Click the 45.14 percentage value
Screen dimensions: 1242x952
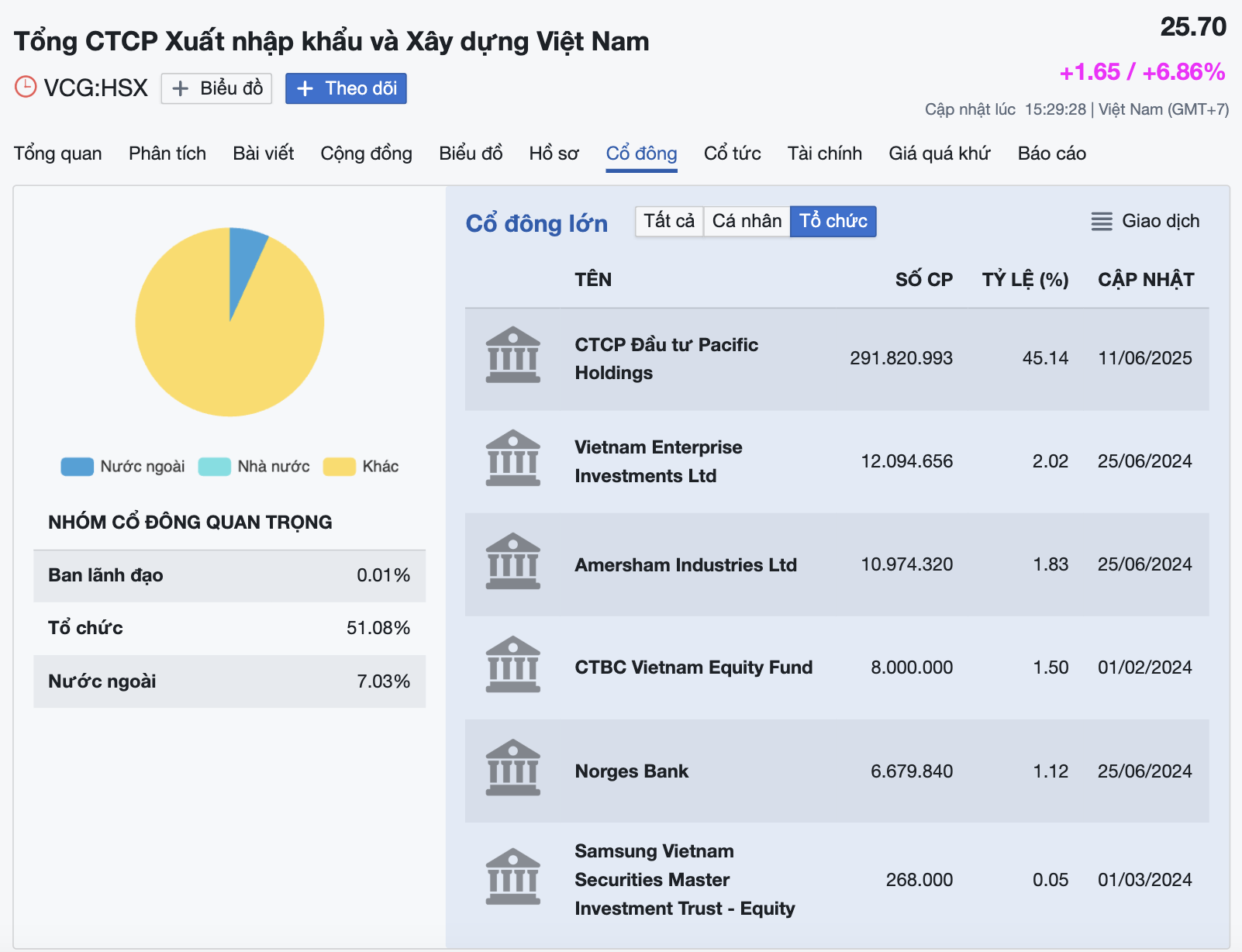1045,358
